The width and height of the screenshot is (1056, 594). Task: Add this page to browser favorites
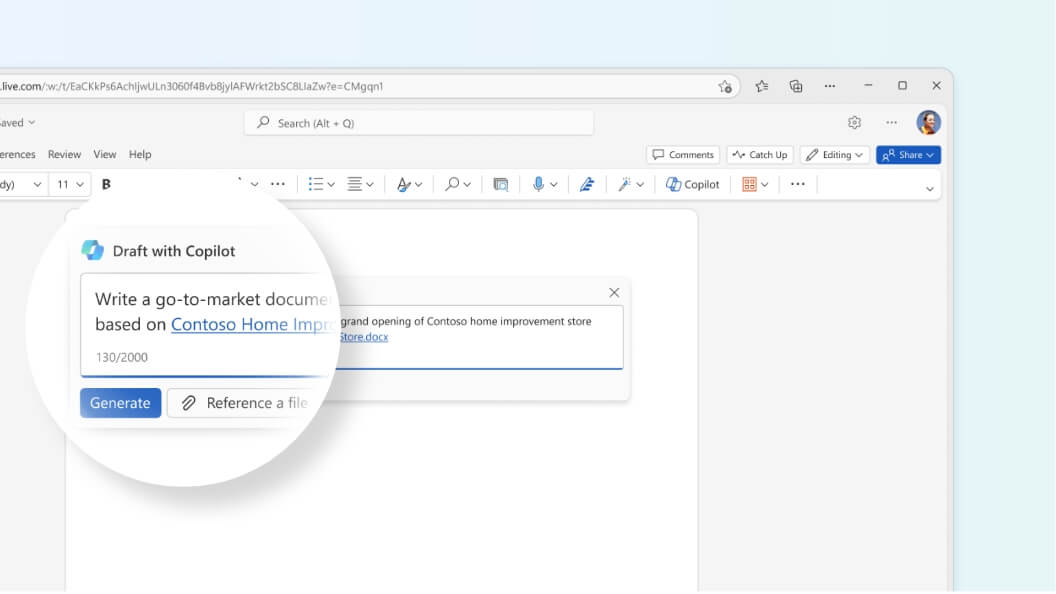click(725, 87)
